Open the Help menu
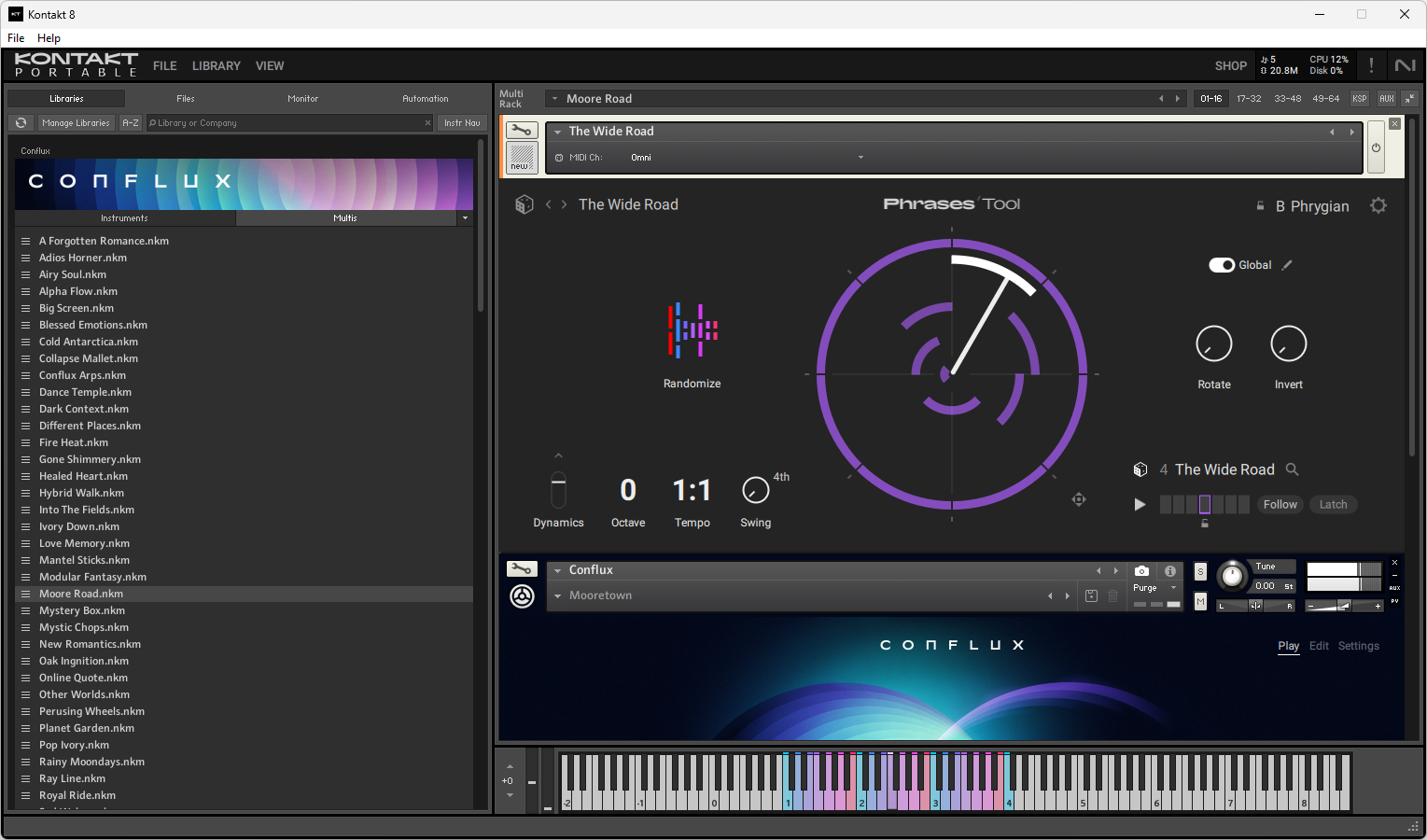The width and height of the screenshot is (1427, 840). pos(49,38)
